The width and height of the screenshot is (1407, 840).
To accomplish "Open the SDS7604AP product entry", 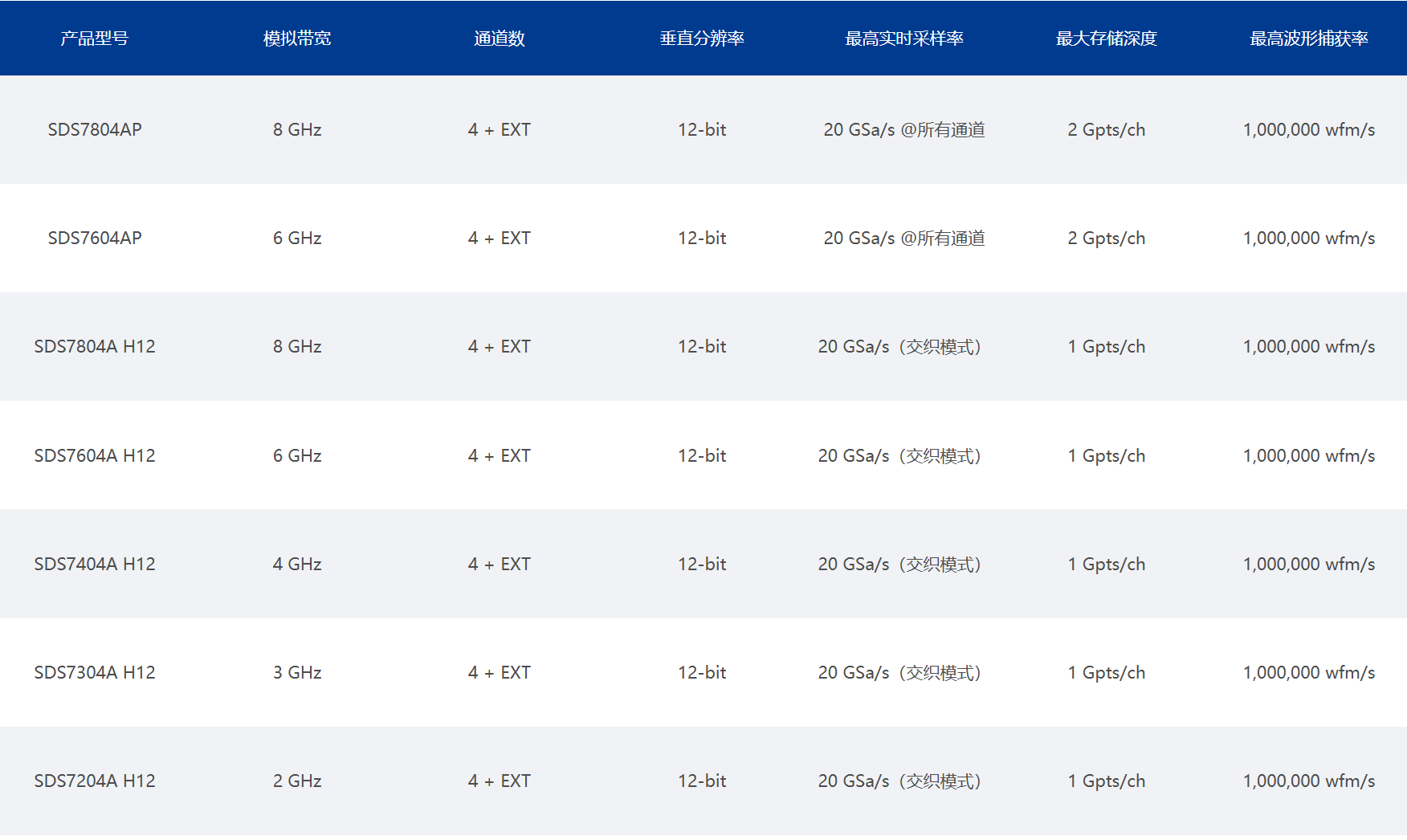I will pyautogui.click(x=95, y=239).
